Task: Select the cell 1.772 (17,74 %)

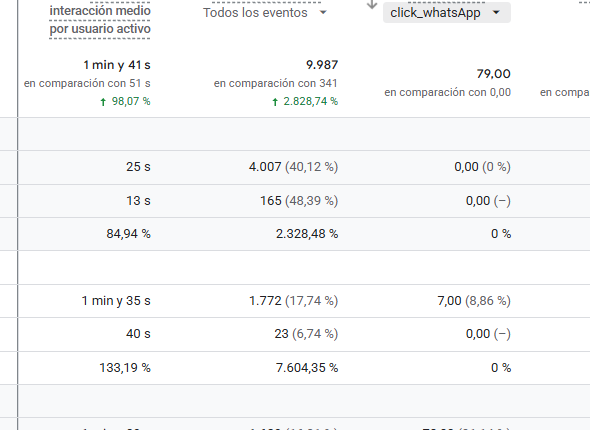Action: pyautogui.click(x=293, y=301)
